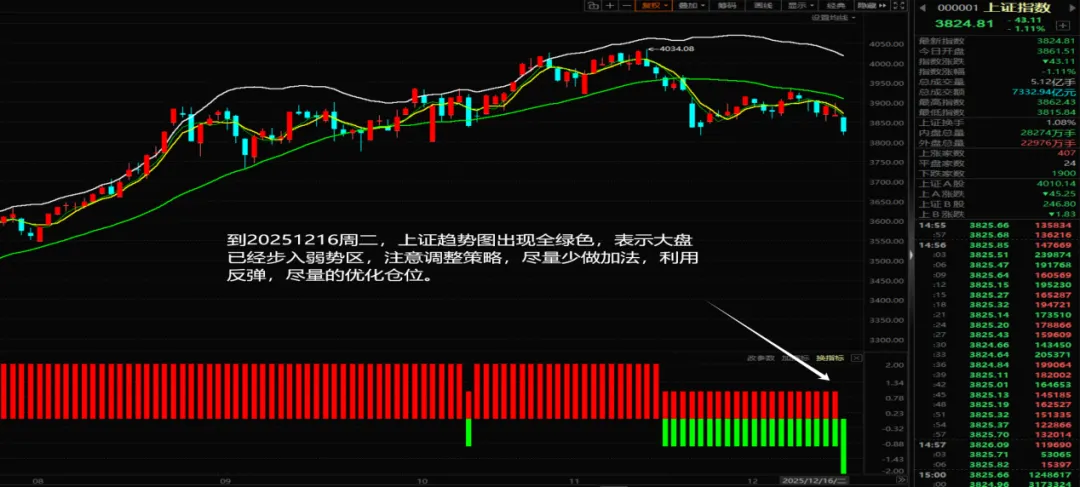Go to previous stock with left arrow
The width and height of the screenshot is (1080, 487).
coord(922,8)
